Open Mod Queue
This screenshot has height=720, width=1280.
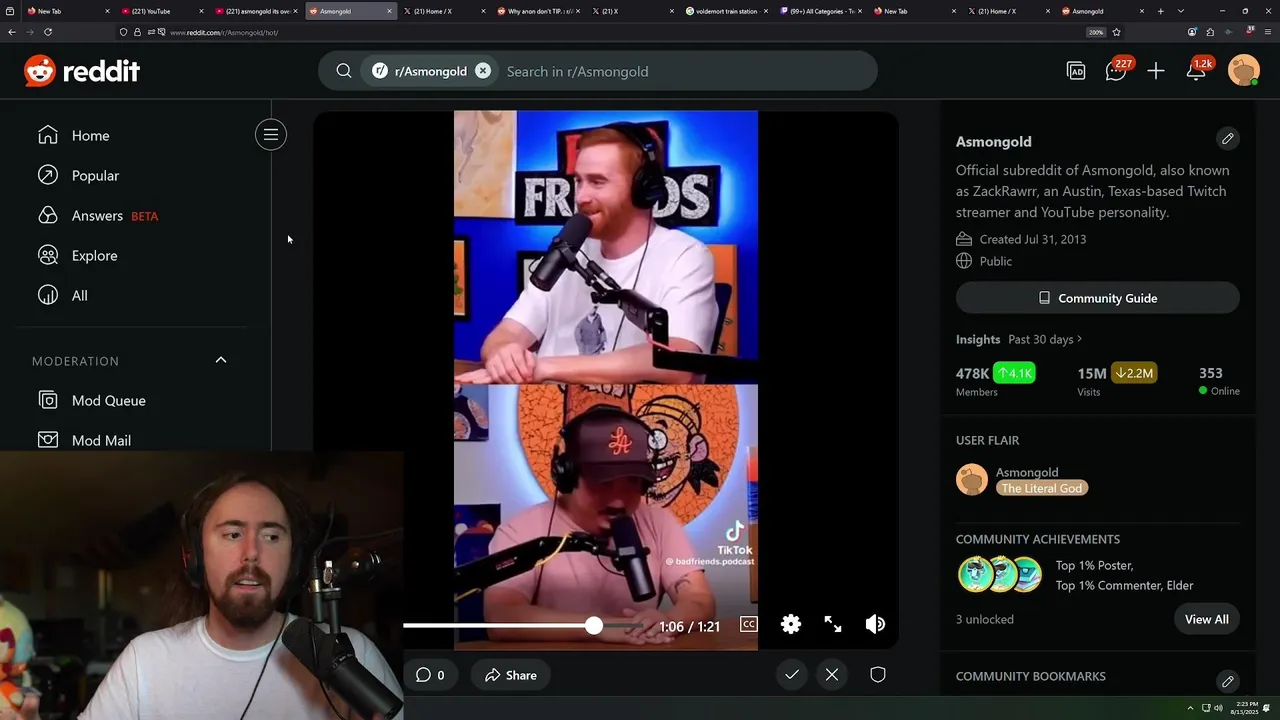tap(108, 400)
